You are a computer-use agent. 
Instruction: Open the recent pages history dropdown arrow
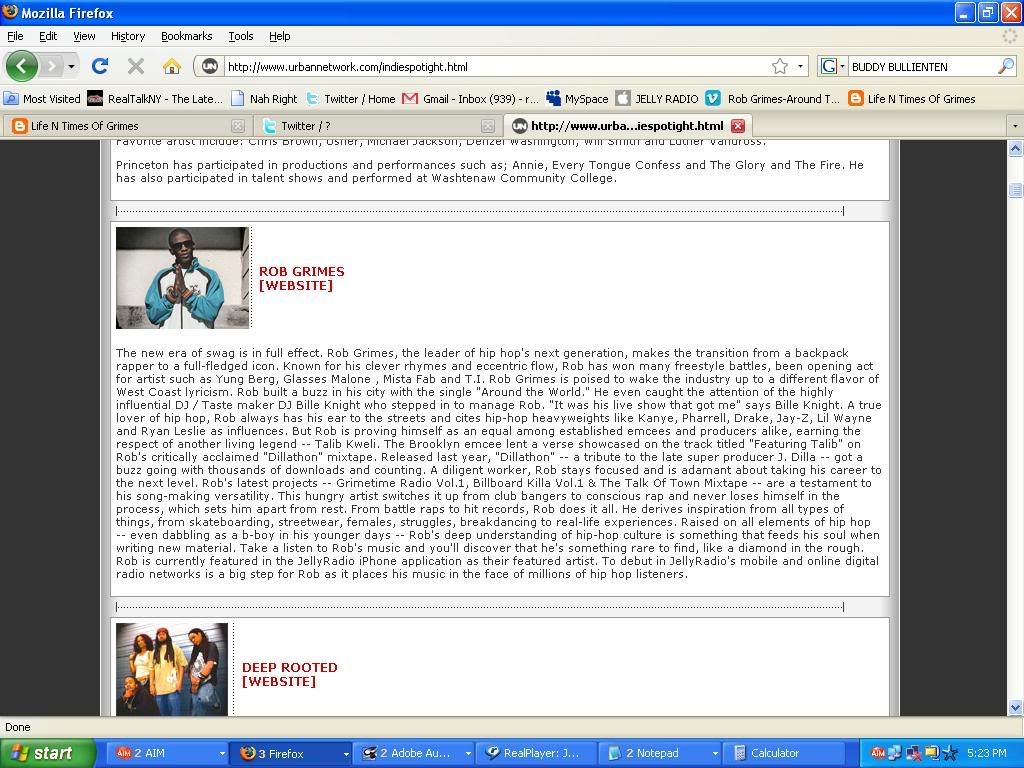[71, 66]
